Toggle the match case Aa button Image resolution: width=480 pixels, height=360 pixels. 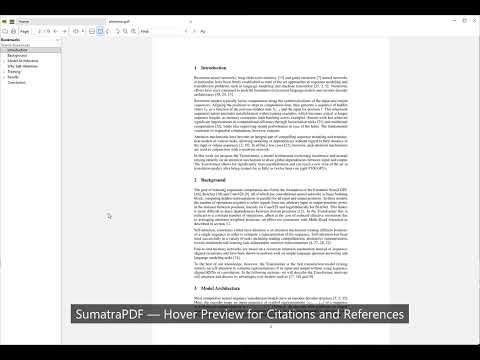(203, 31)
